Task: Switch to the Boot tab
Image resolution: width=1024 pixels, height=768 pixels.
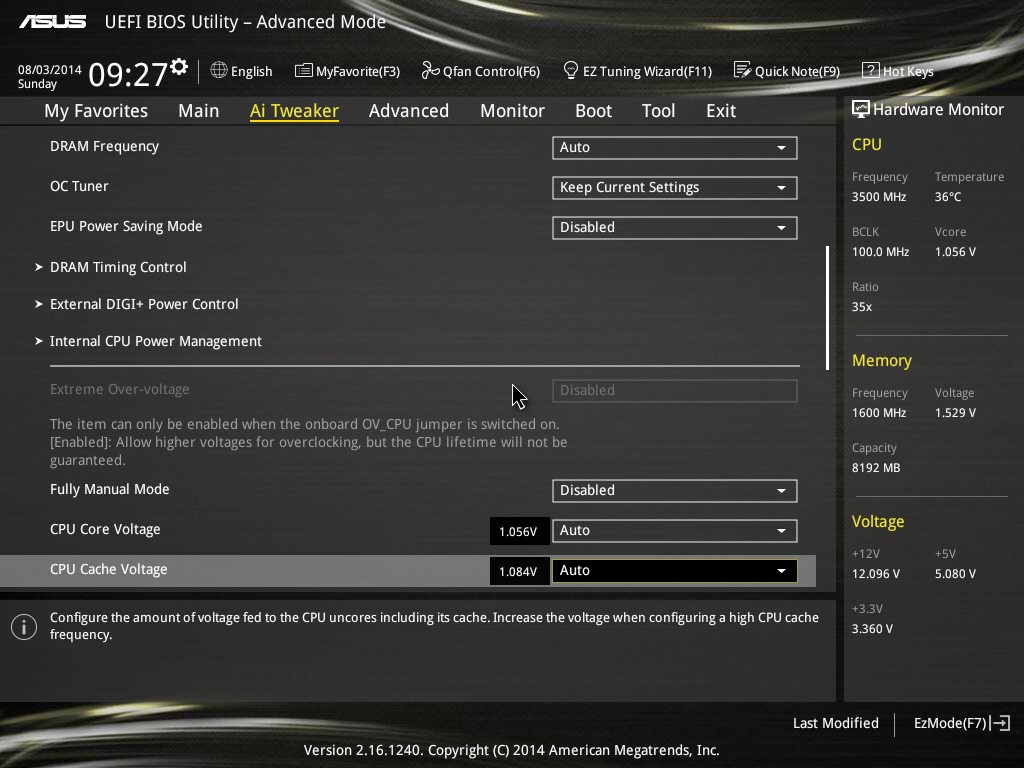Action: coord(594,111)
